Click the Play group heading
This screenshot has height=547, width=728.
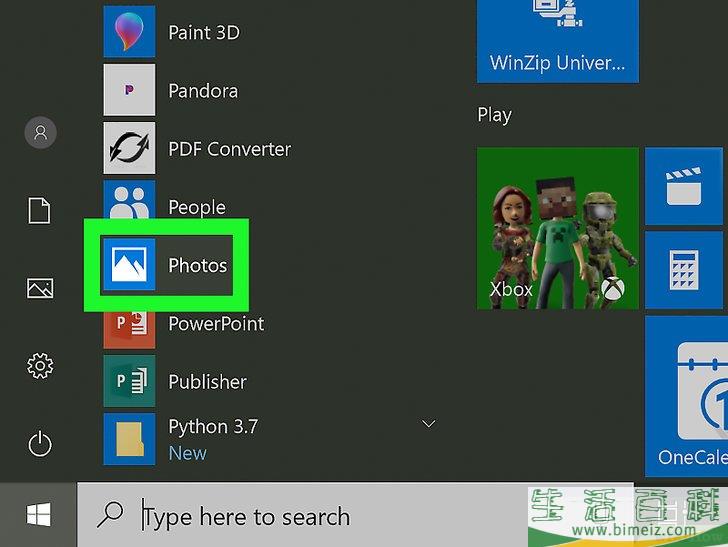coord(494,115)
